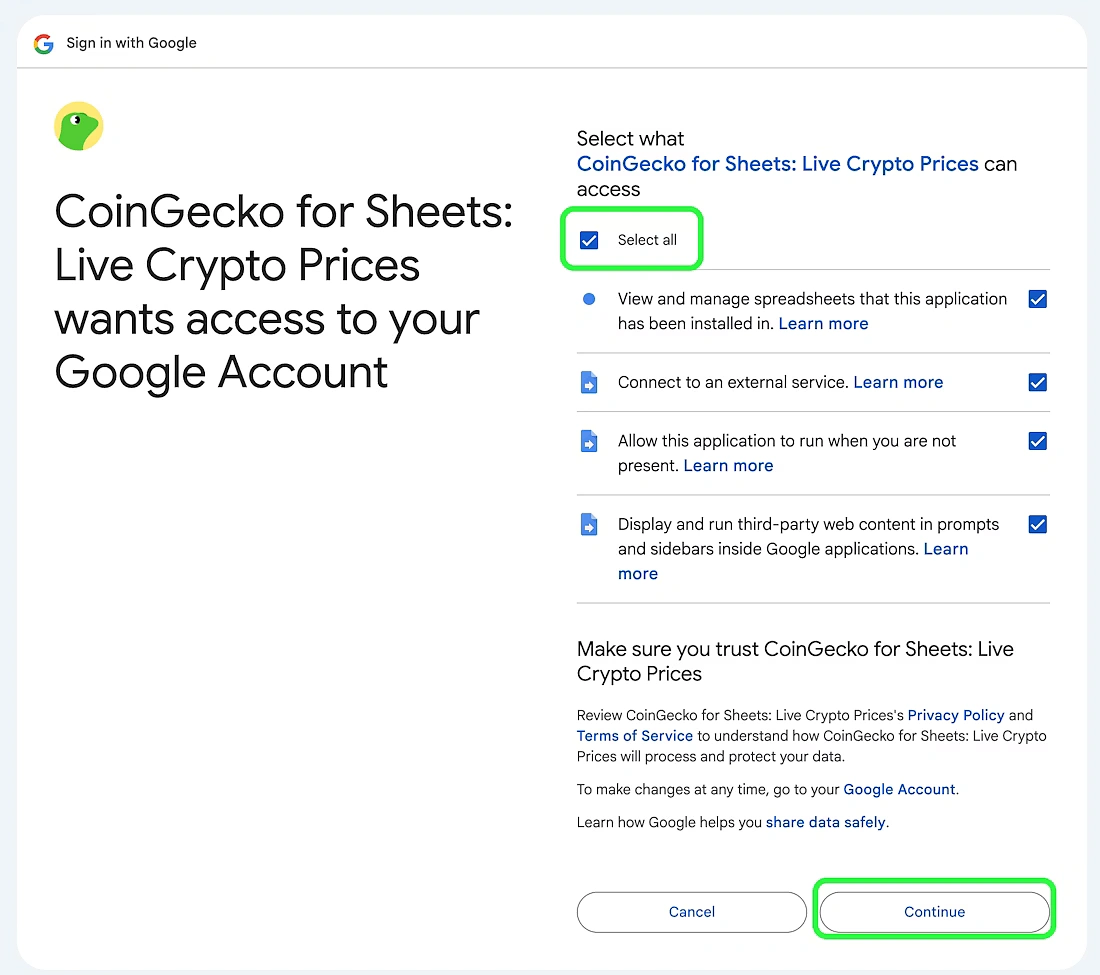Open the share data safely link
1100x975 pixels.
pos(825,822)
